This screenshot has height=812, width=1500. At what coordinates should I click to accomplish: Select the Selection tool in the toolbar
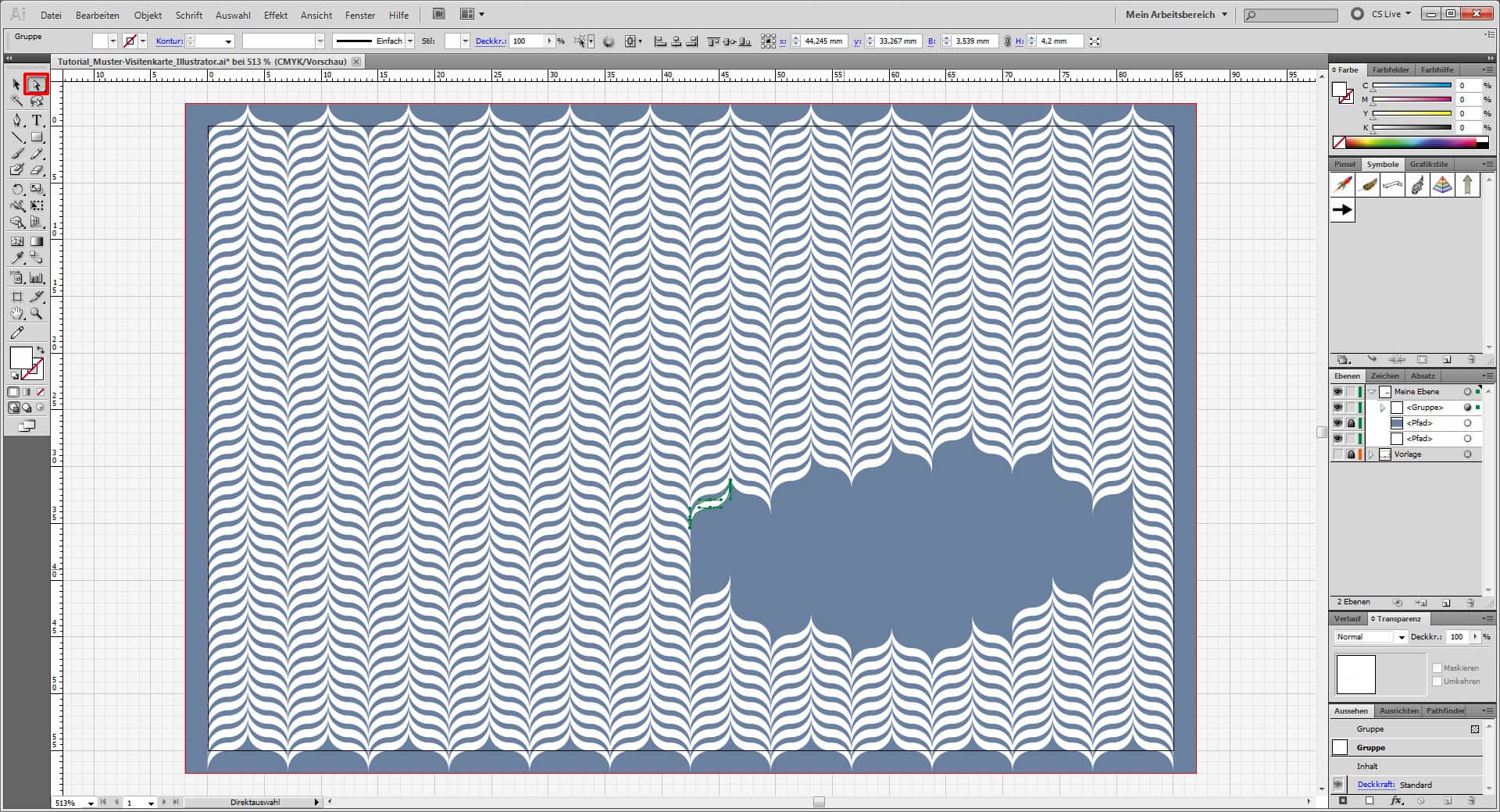pyautogui.click(x=16, y=84)
